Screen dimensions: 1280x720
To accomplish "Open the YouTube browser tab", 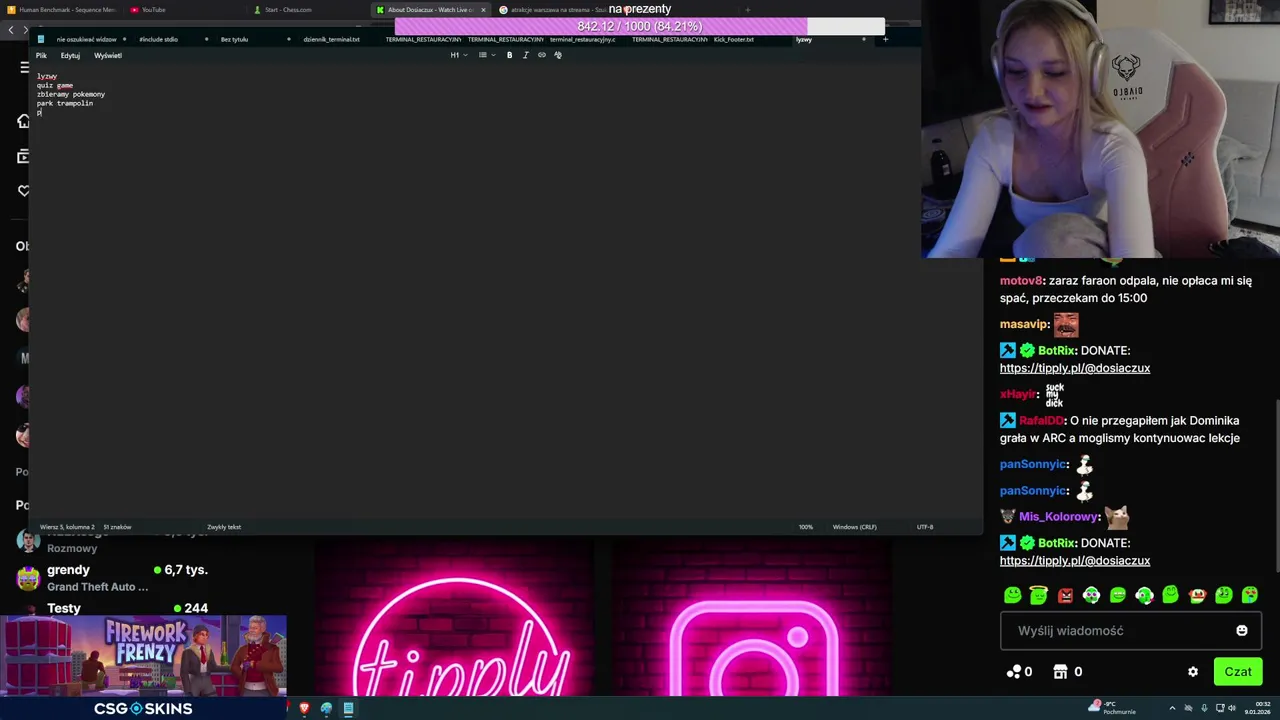I will 153,10.
